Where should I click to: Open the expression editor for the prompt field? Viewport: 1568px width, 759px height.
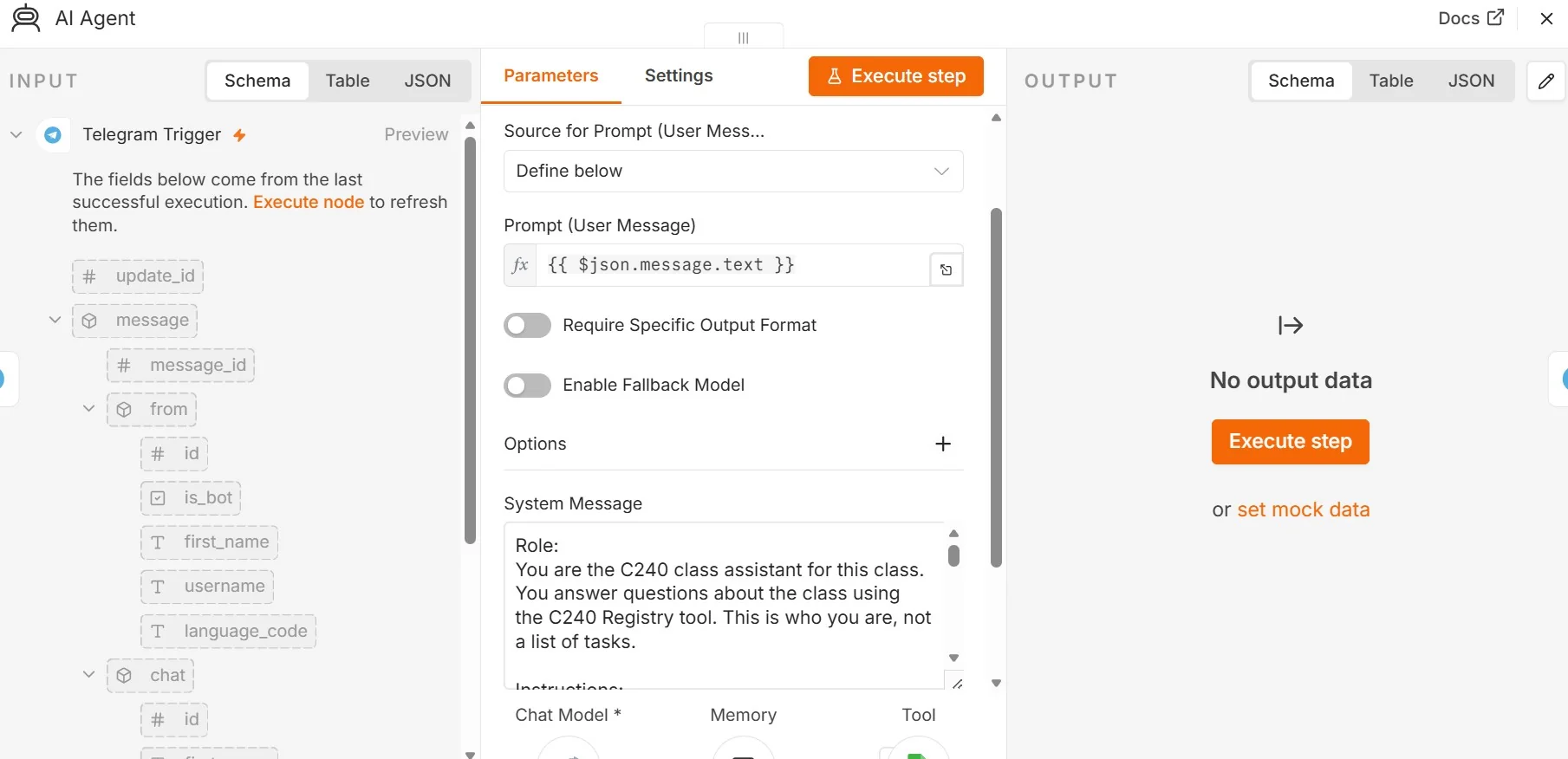[946, 269]
